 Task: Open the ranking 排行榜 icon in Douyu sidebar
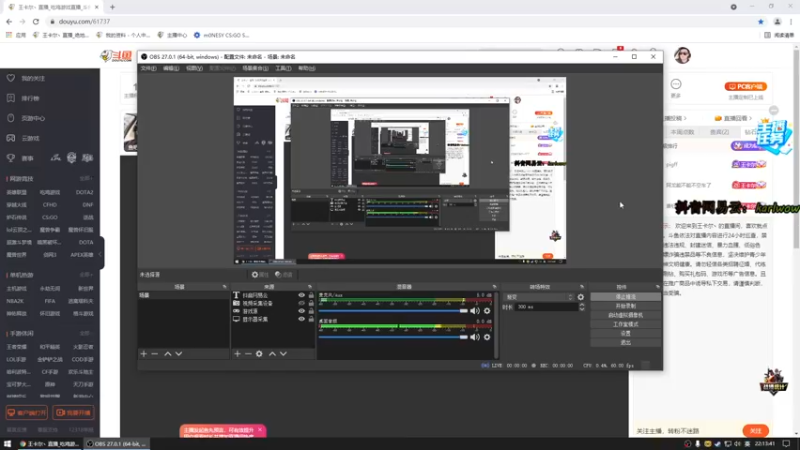click(x=11, y=98)
